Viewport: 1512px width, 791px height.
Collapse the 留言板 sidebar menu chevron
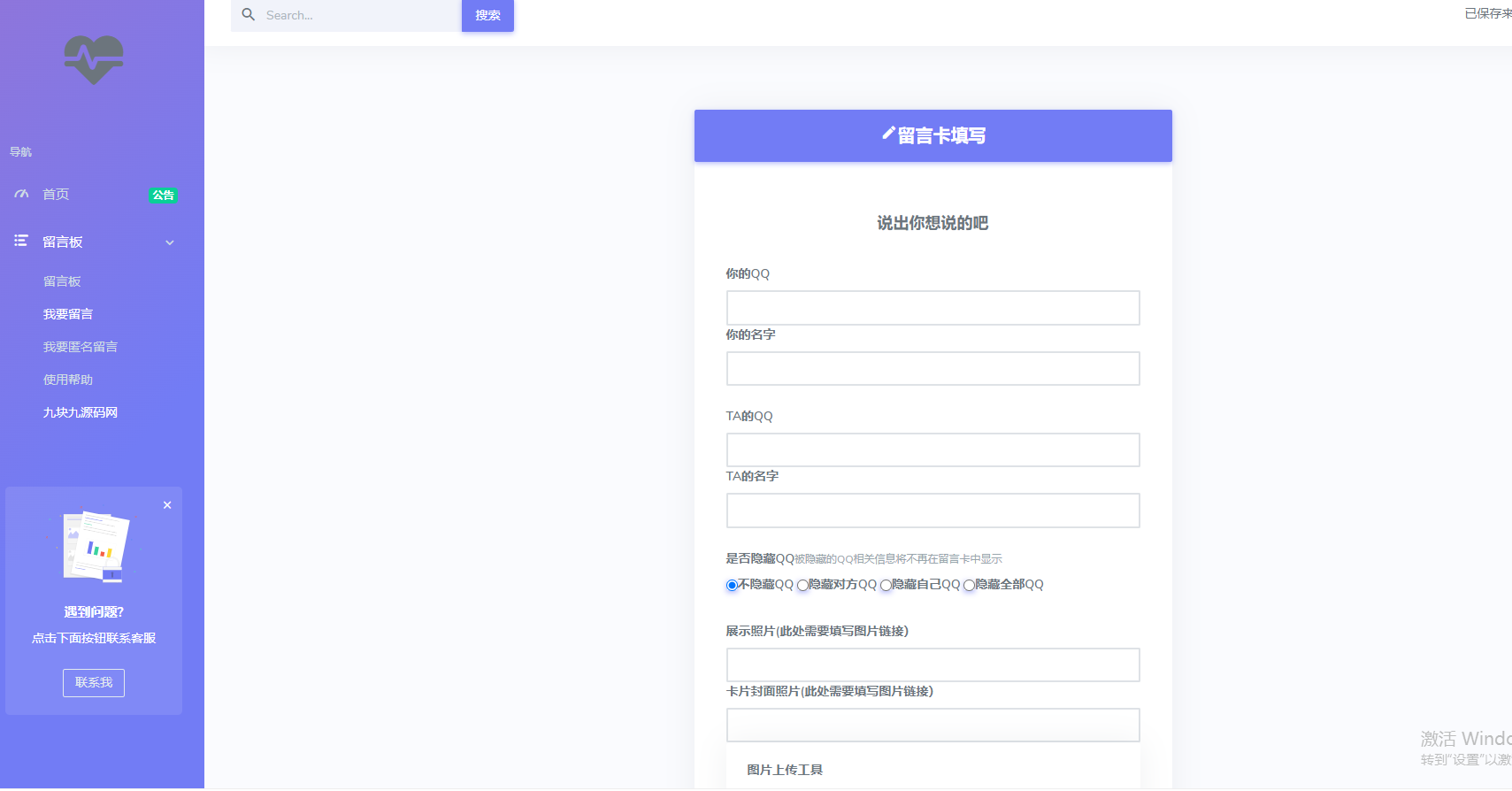[170, 242]
